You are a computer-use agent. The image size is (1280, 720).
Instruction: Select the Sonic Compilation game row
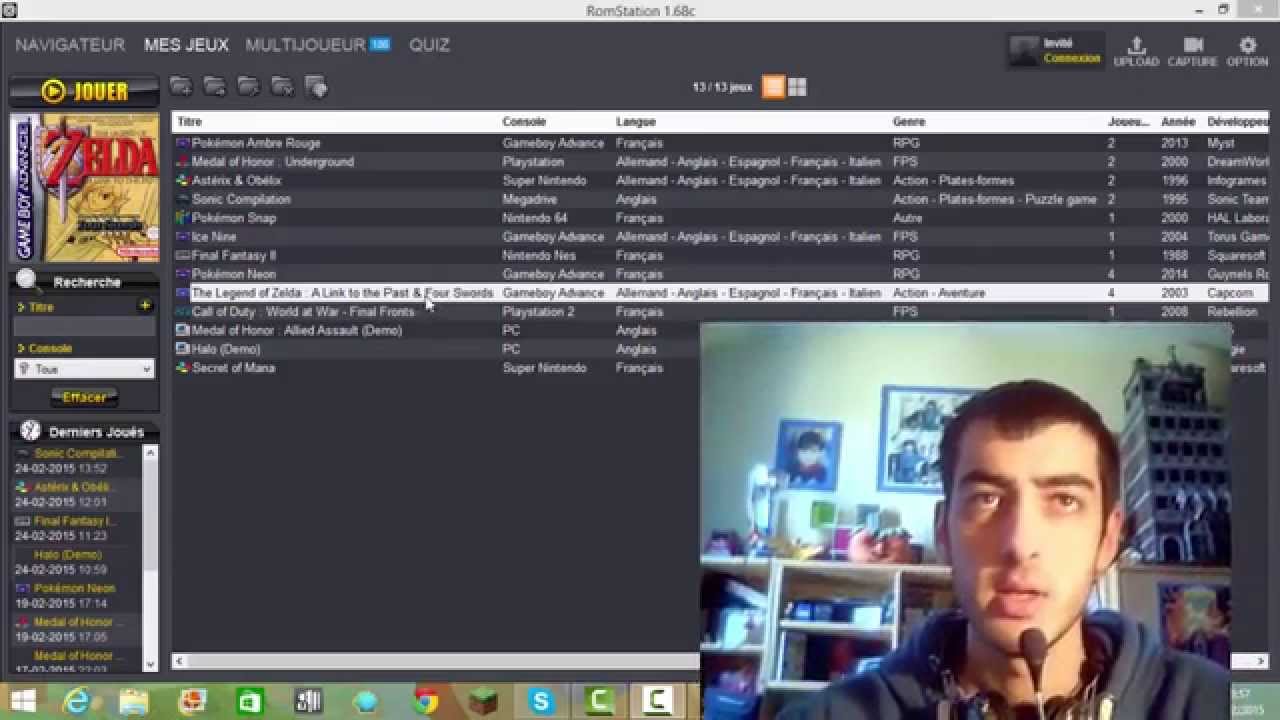coord(720,199)
